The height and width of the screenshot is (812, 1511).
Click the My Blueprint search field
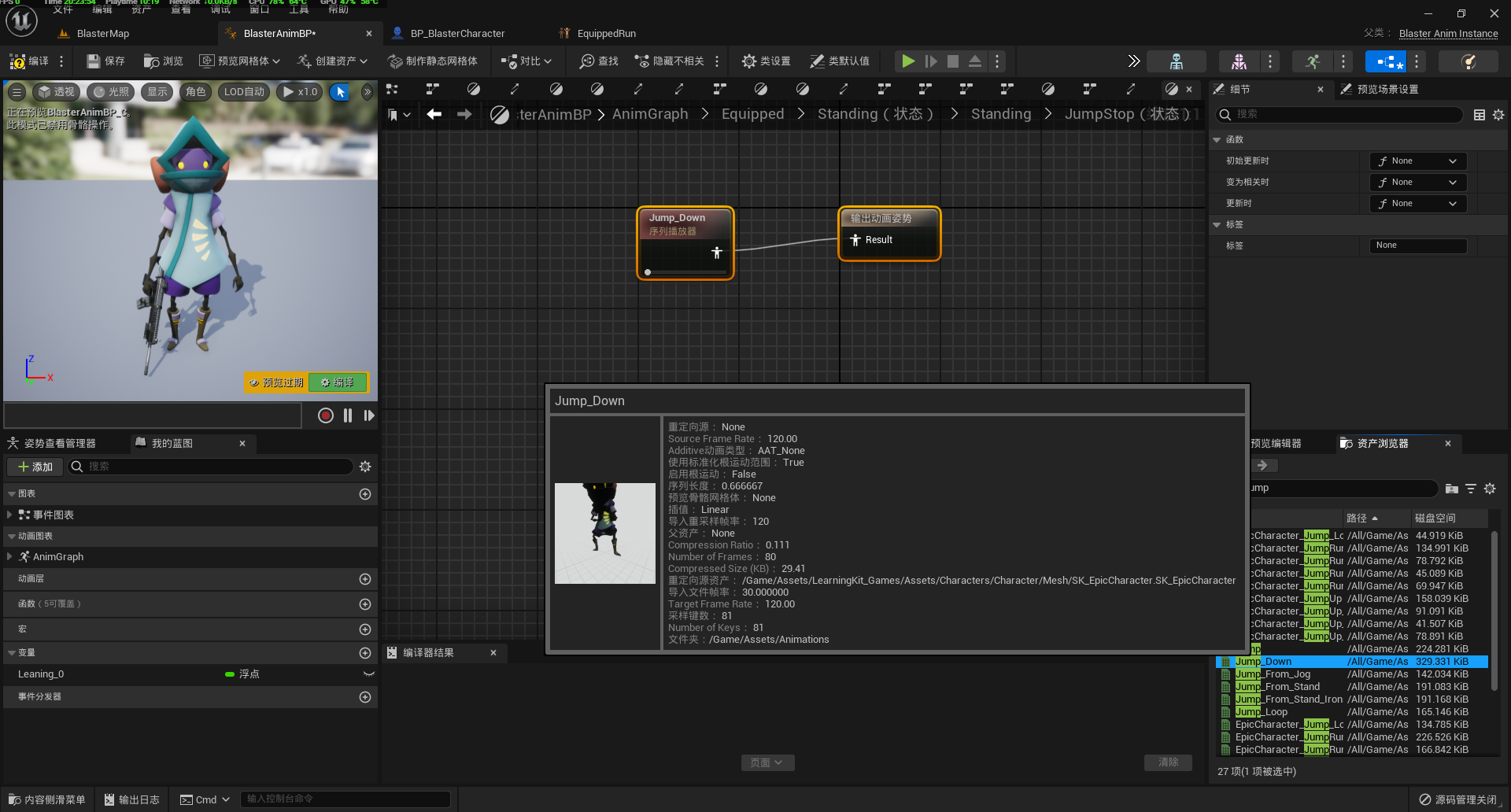click(210, 467)
